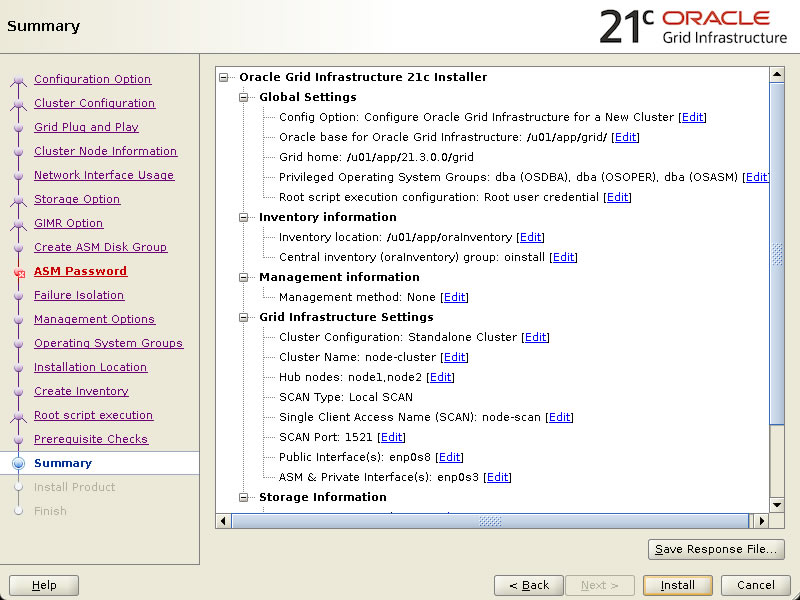Go to the Root script execution step
The width and height of the screenshot is (800, 600).
click(93, 415)
